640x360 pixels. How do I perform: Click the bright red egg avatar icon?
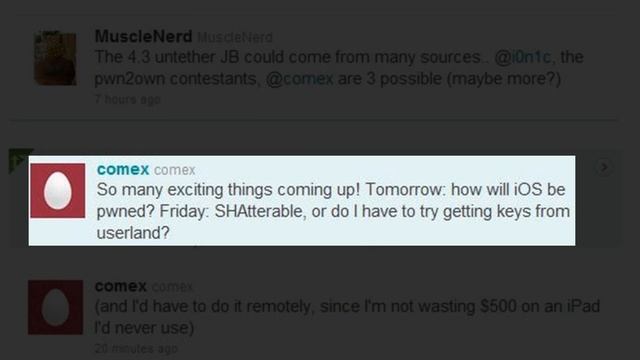pyautogui.click(x=58, y=191)
